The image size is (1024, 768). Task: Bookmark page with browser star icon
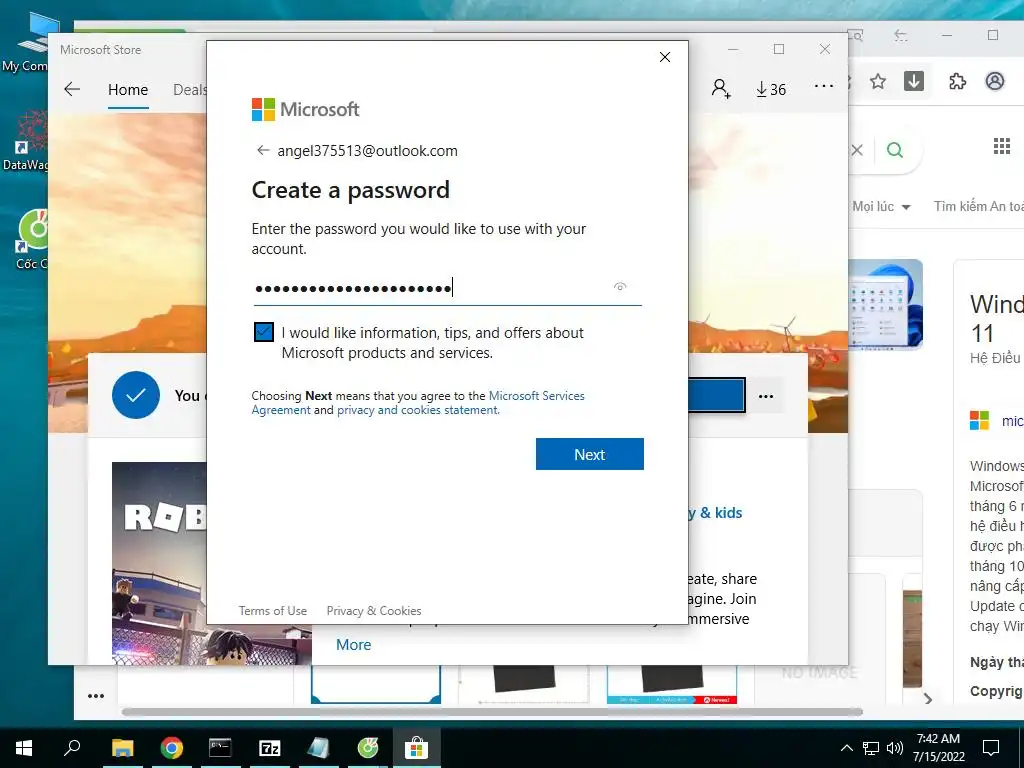[878, 82]
